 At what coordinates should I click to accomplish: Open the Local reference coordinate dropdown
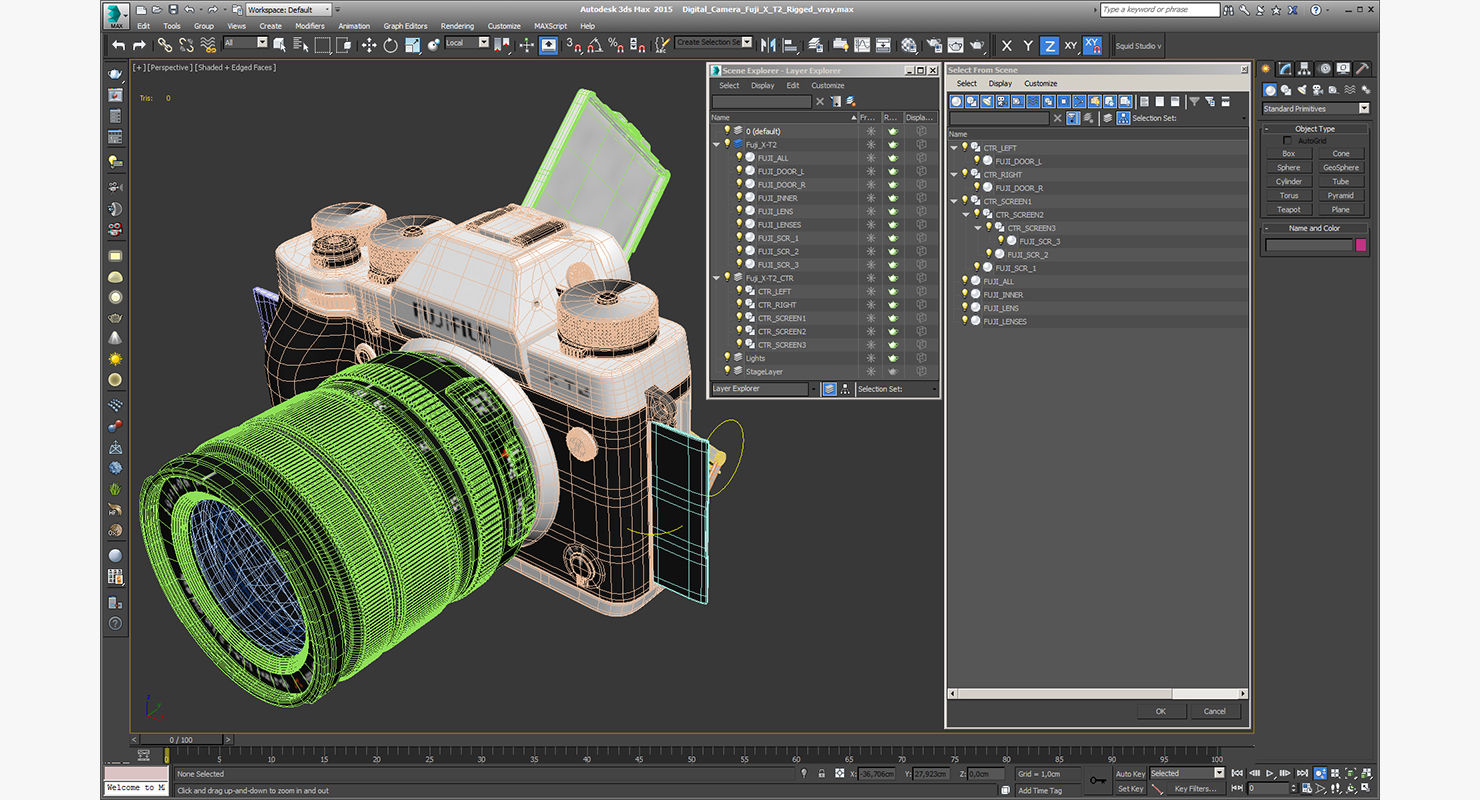tap(467, 43)
